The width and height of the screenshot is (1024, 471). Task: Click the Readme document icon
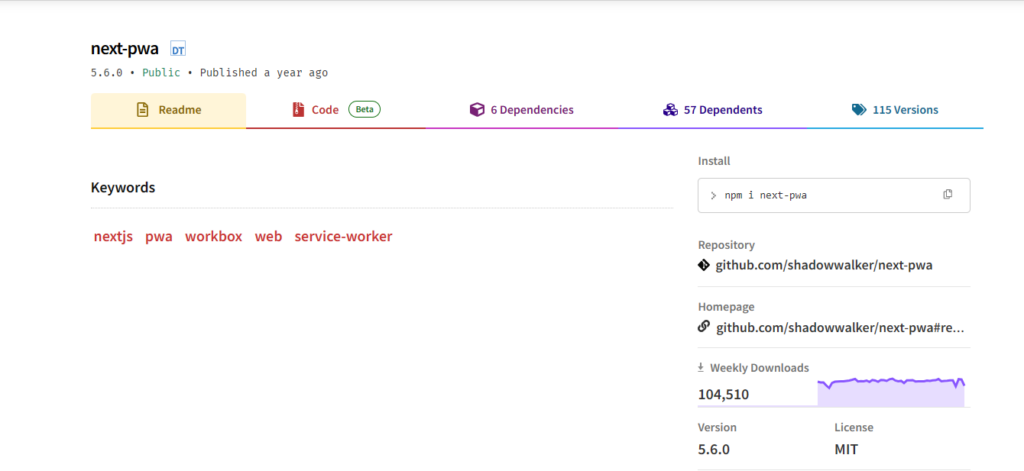tap(142, 110)
